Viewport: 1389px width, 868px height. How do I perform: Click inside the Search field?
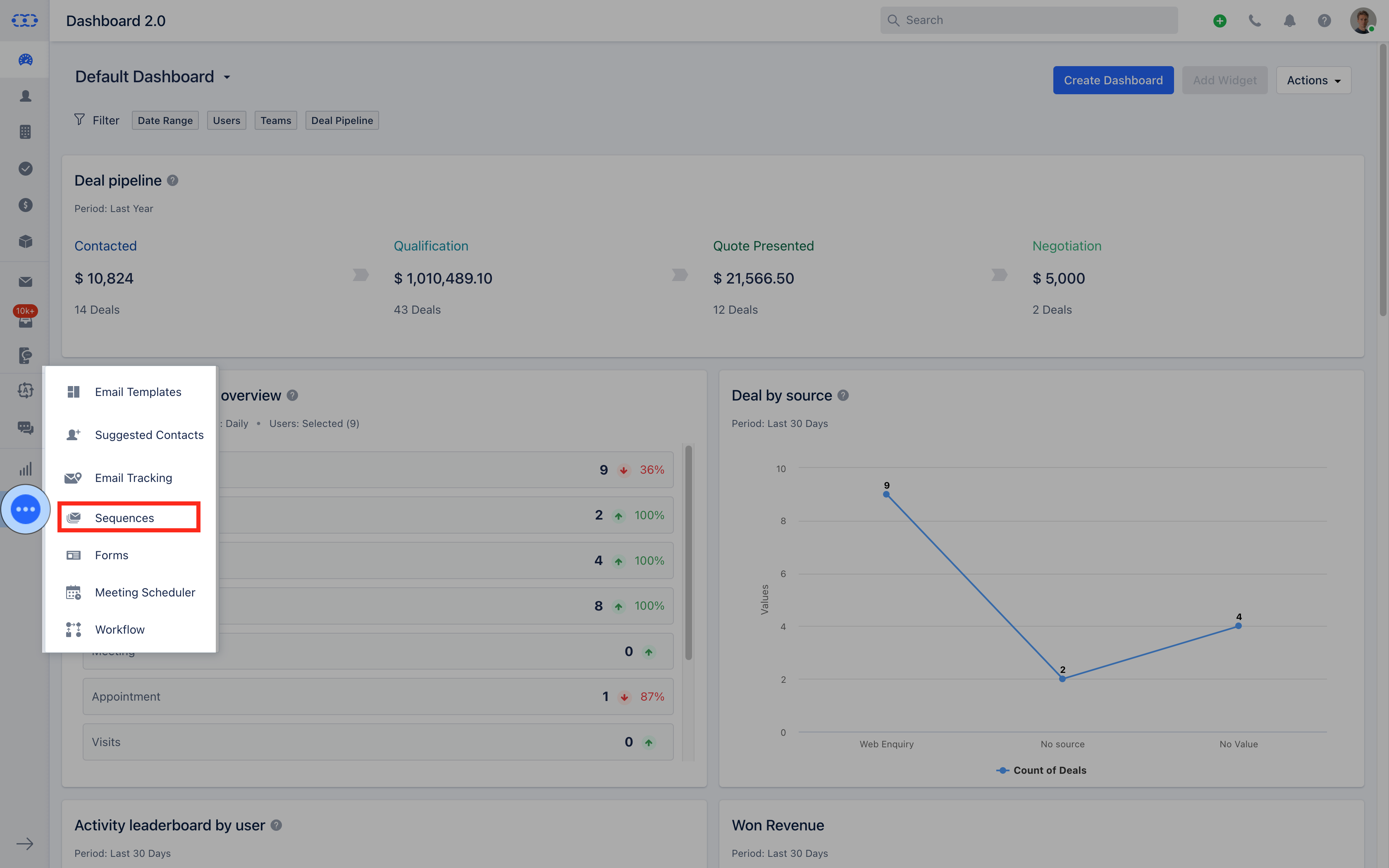(x=1027, y=19)
